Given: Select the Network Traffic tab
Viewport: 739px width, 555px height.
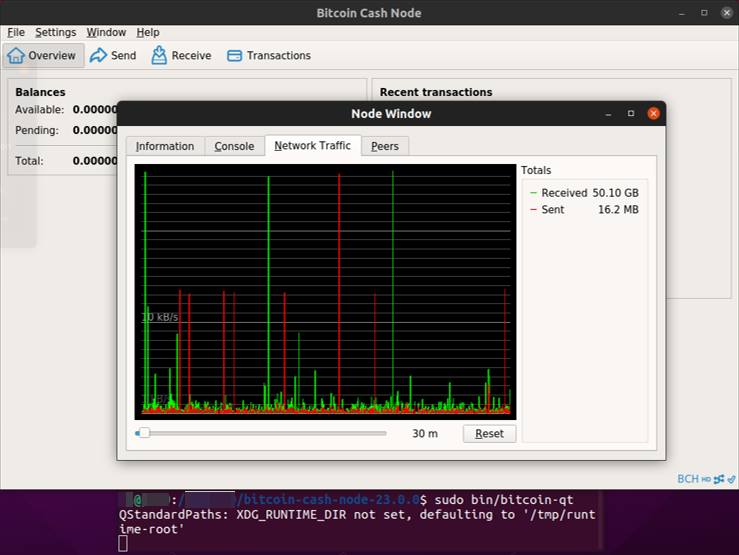Looking at the screenshot, I should [312, 146].
